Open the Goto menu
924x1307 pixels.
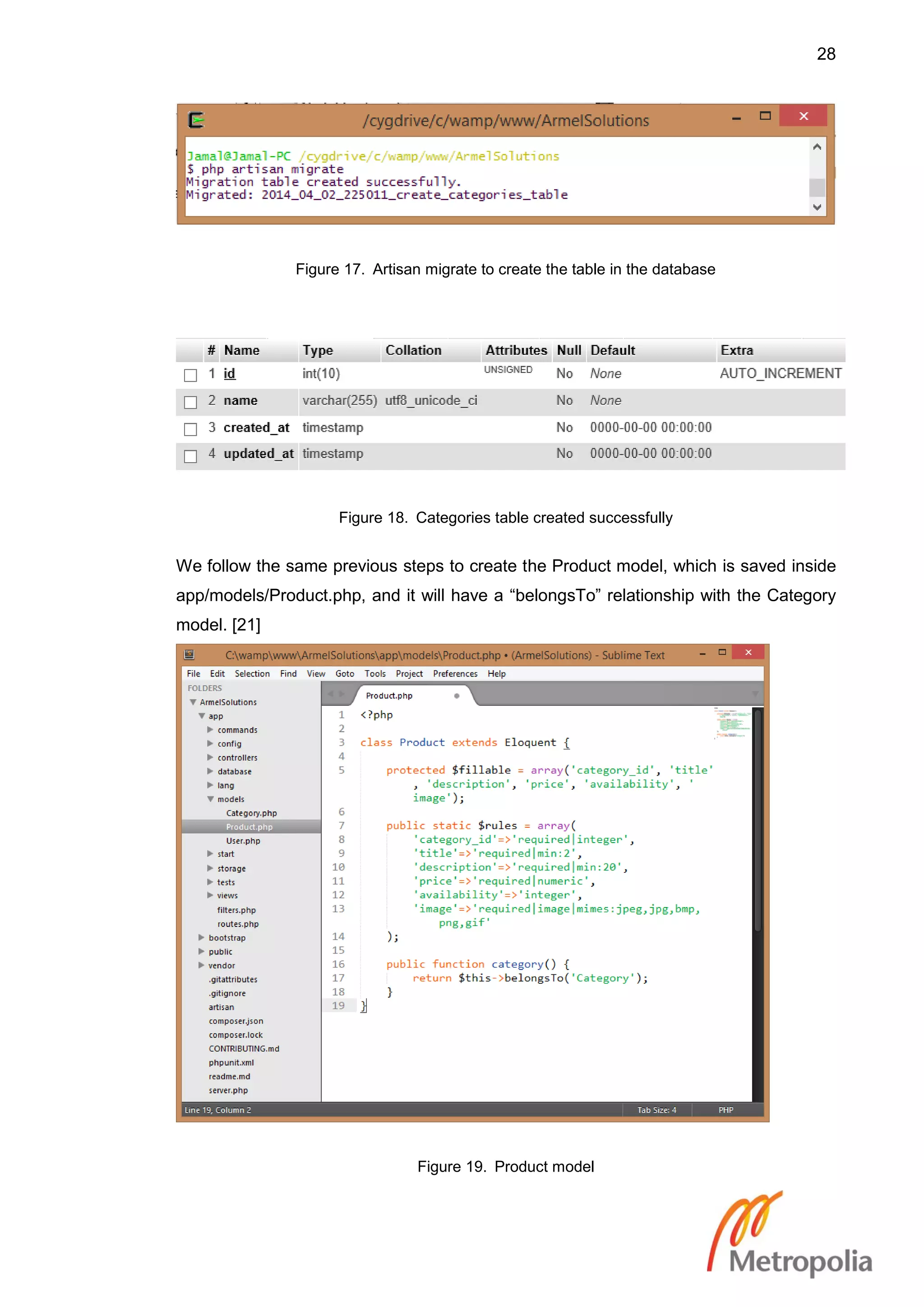pyautogui.click(x=345, y=673)
